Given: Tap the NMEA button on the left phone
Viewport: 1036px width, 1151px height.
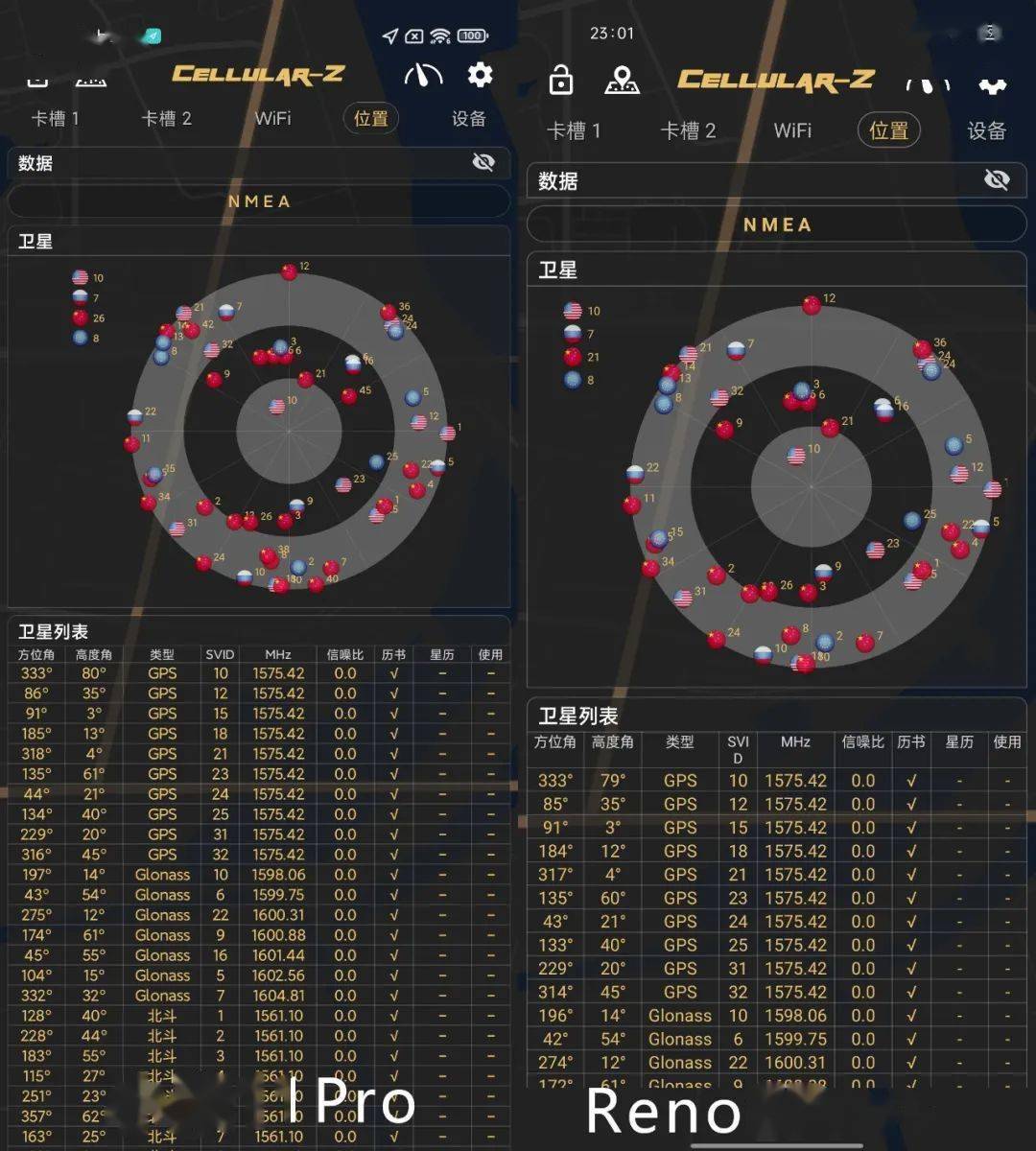Looking at the screenshot, I should [x=259, y=201].
